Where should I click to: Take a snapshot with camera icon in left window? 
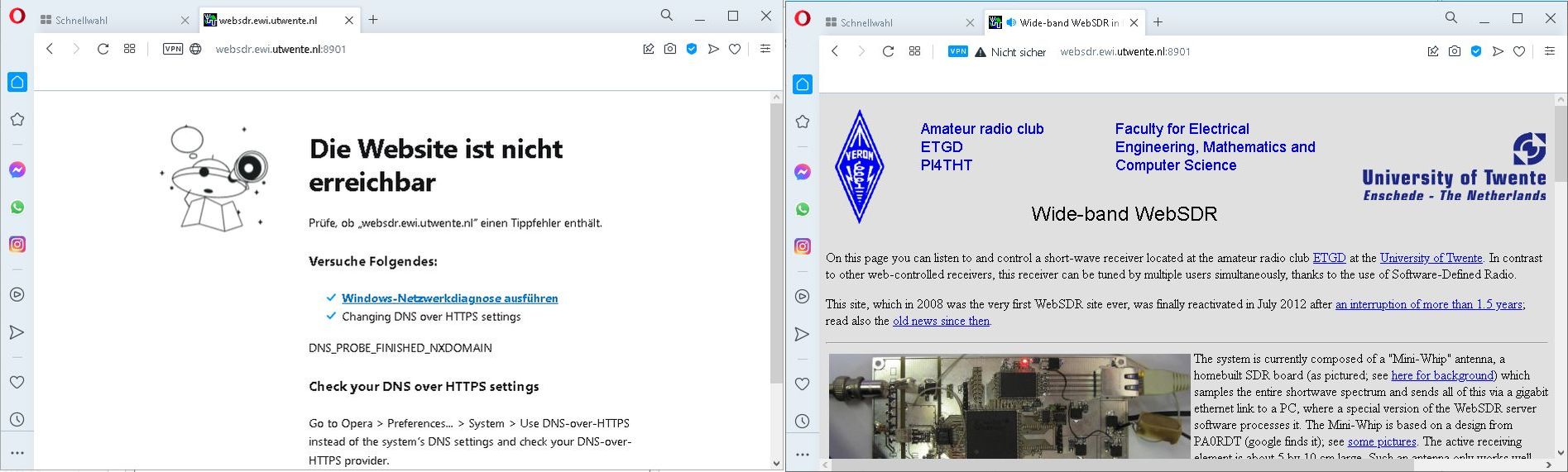point(669,49)
